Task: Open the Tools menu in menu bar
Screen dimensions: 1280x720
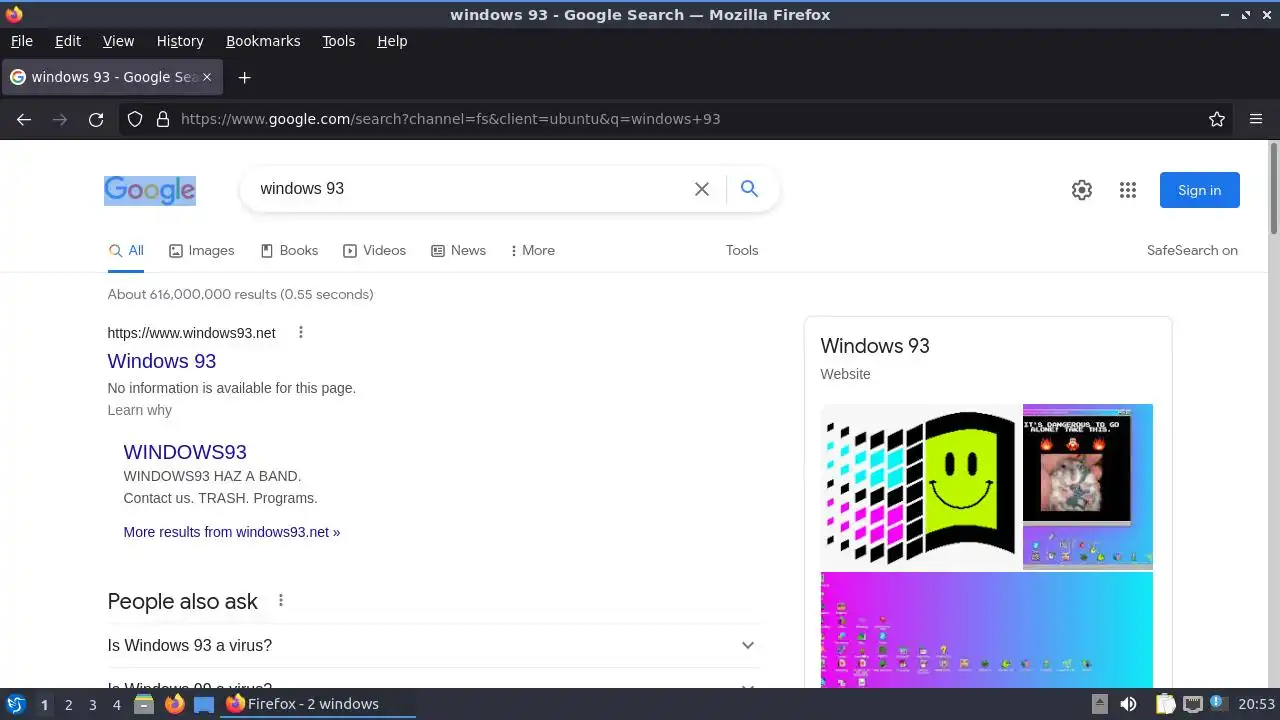Action: pos(338,41)
